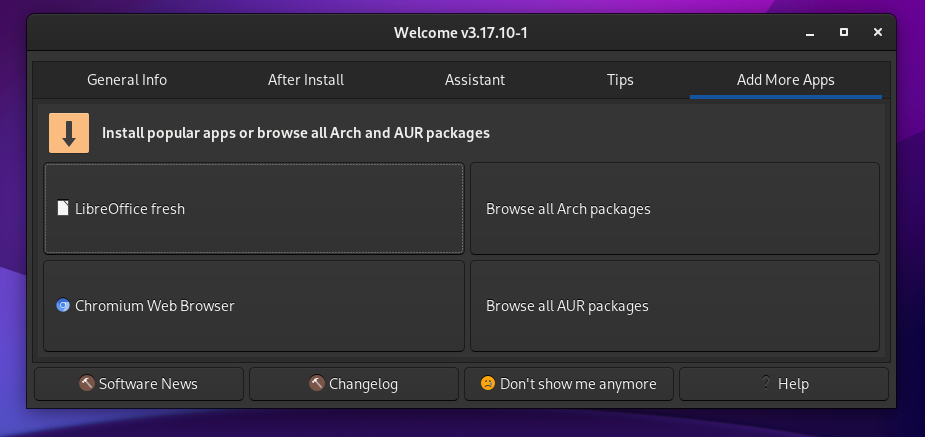This screenshot has height=437, width=925.
Task: Click the orange download arrow icon
Action: point(69,133)
